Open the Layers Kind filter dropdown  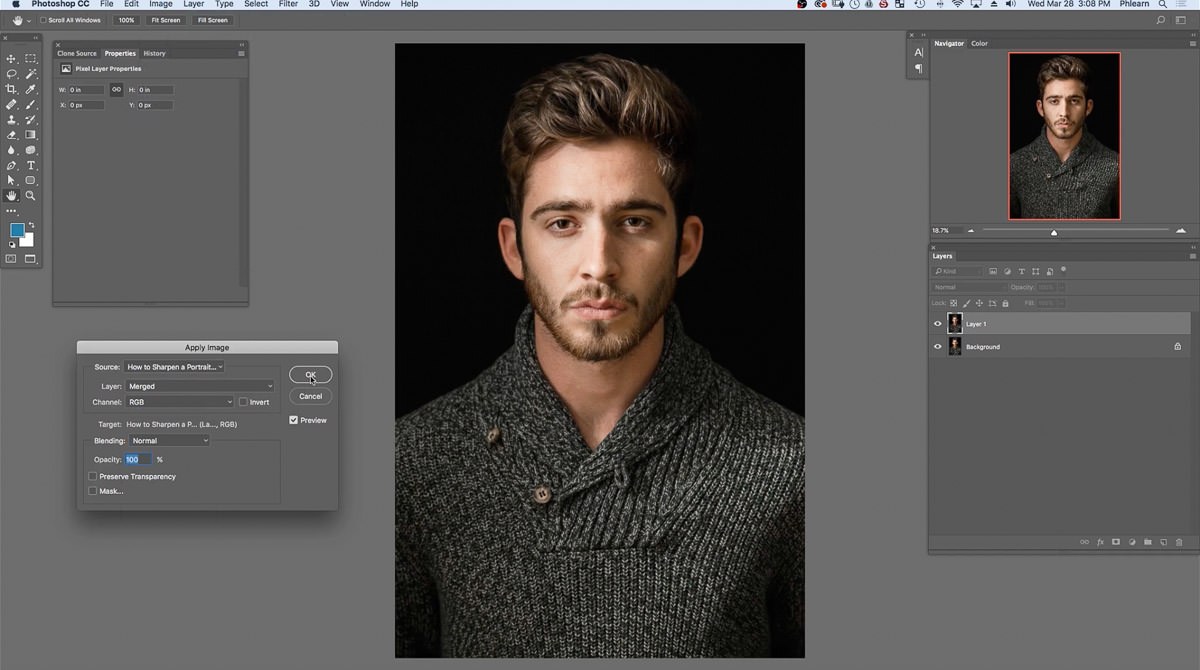tap(958, 271)
